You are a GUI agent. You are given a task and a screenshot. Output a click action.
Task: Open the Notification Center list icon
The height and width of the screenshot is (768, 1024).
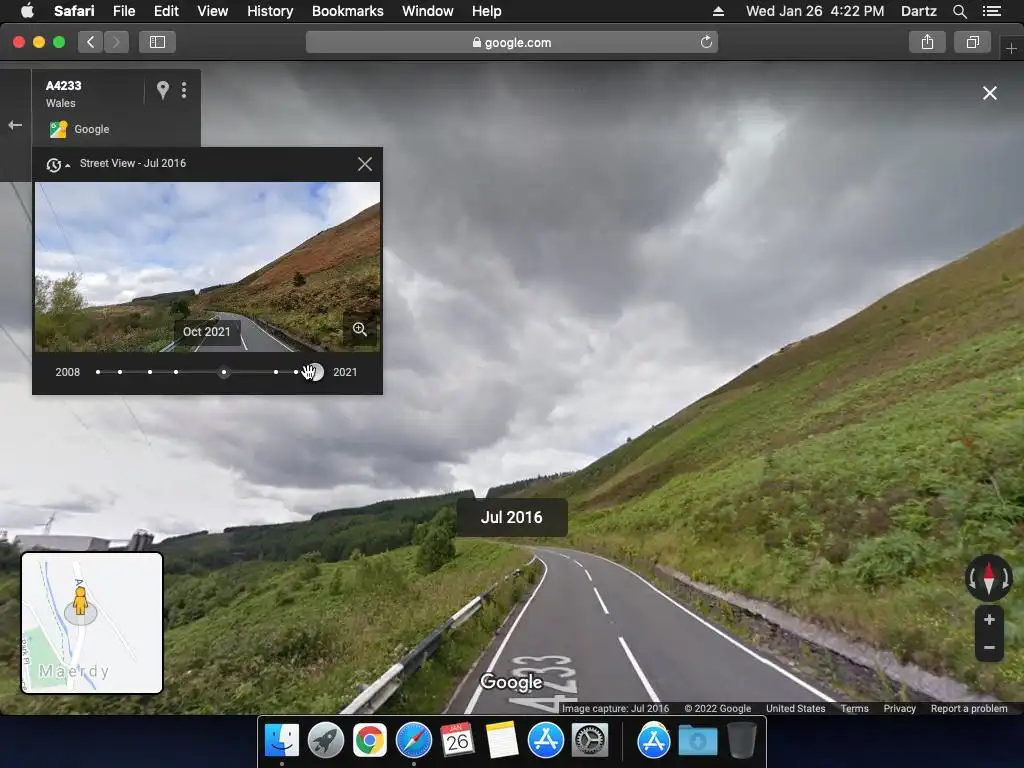[x=991, y=11]
